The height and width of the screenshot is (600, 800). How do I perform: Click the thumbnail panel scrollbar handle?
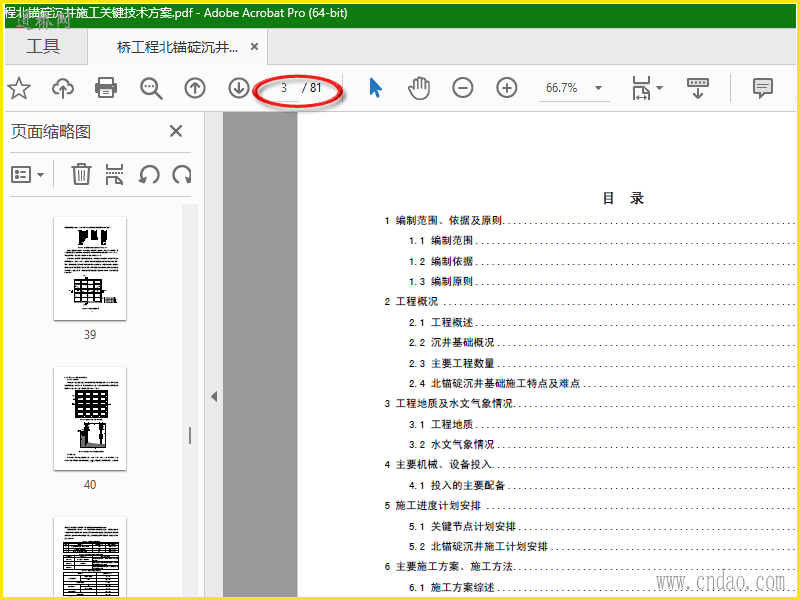(190, 435)
